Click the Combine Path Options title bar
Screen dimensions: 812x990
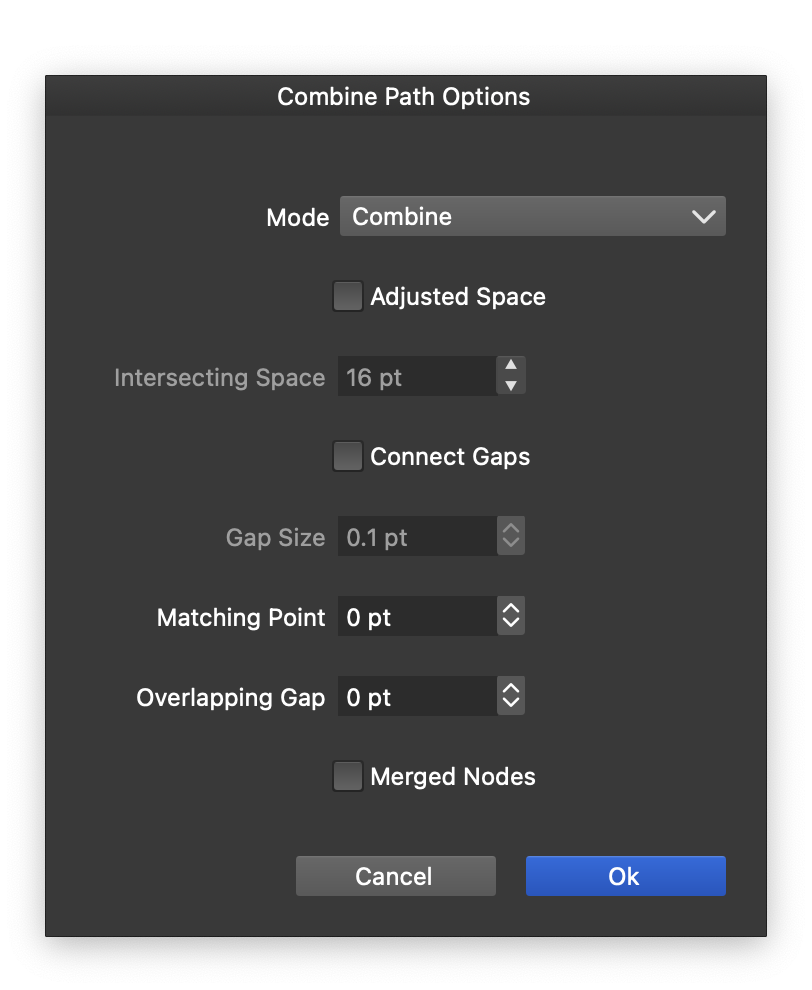(x=404, y=97)
